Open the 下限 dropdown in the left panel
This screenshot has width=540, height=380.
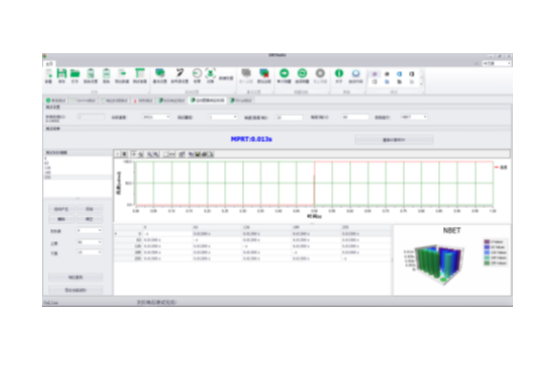click(89, 253)
